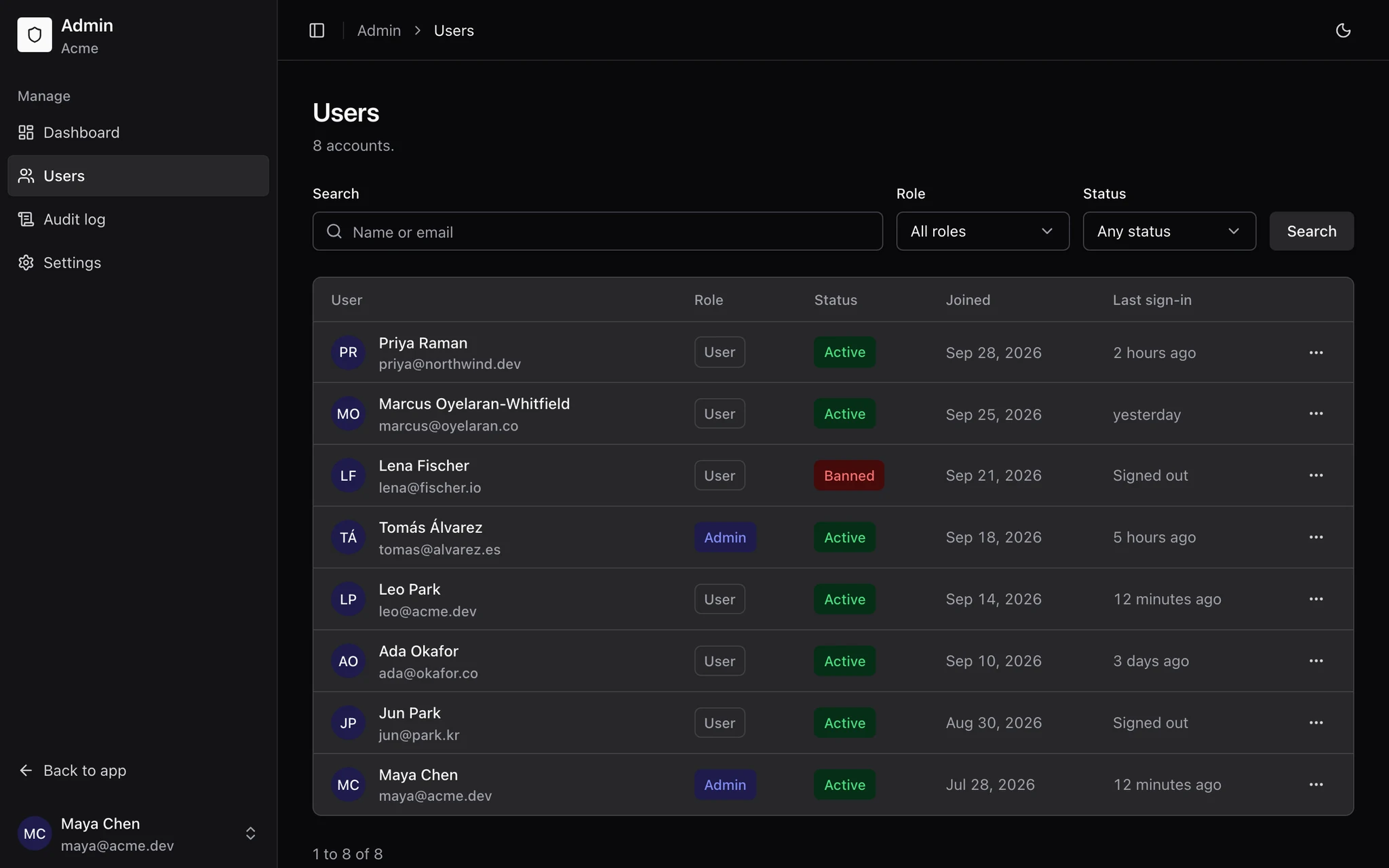Open the Any status dropdown

click(x=1169, y=231)
